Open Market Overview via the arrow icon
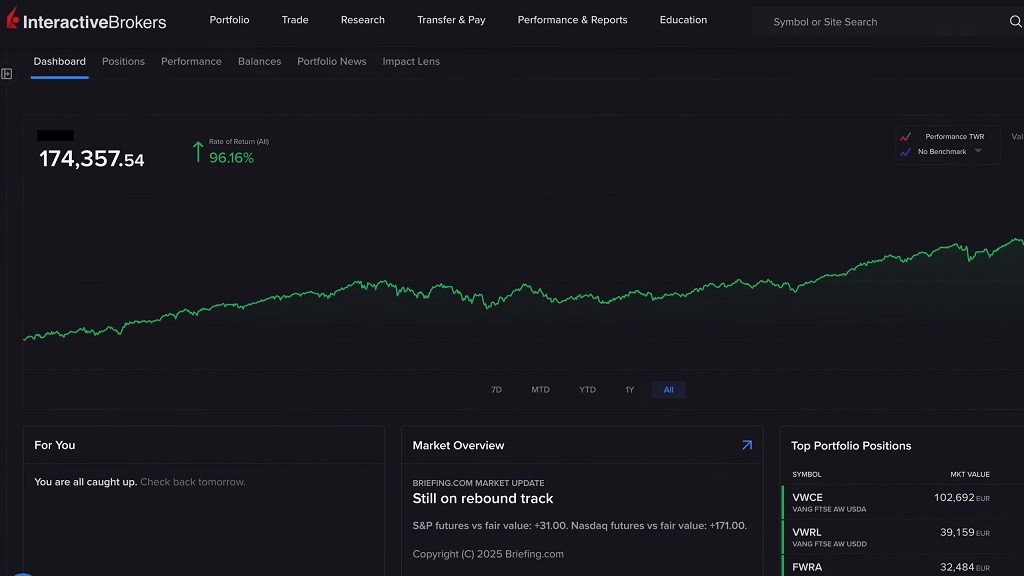 [746, 445]
